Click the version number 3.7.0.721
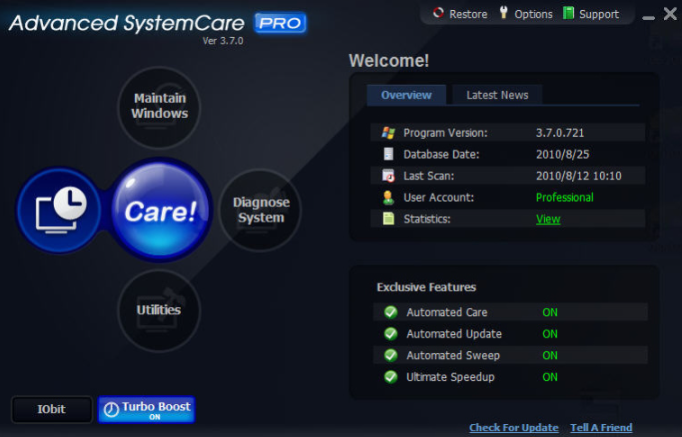The image size is (682, 437). point(560,133)
